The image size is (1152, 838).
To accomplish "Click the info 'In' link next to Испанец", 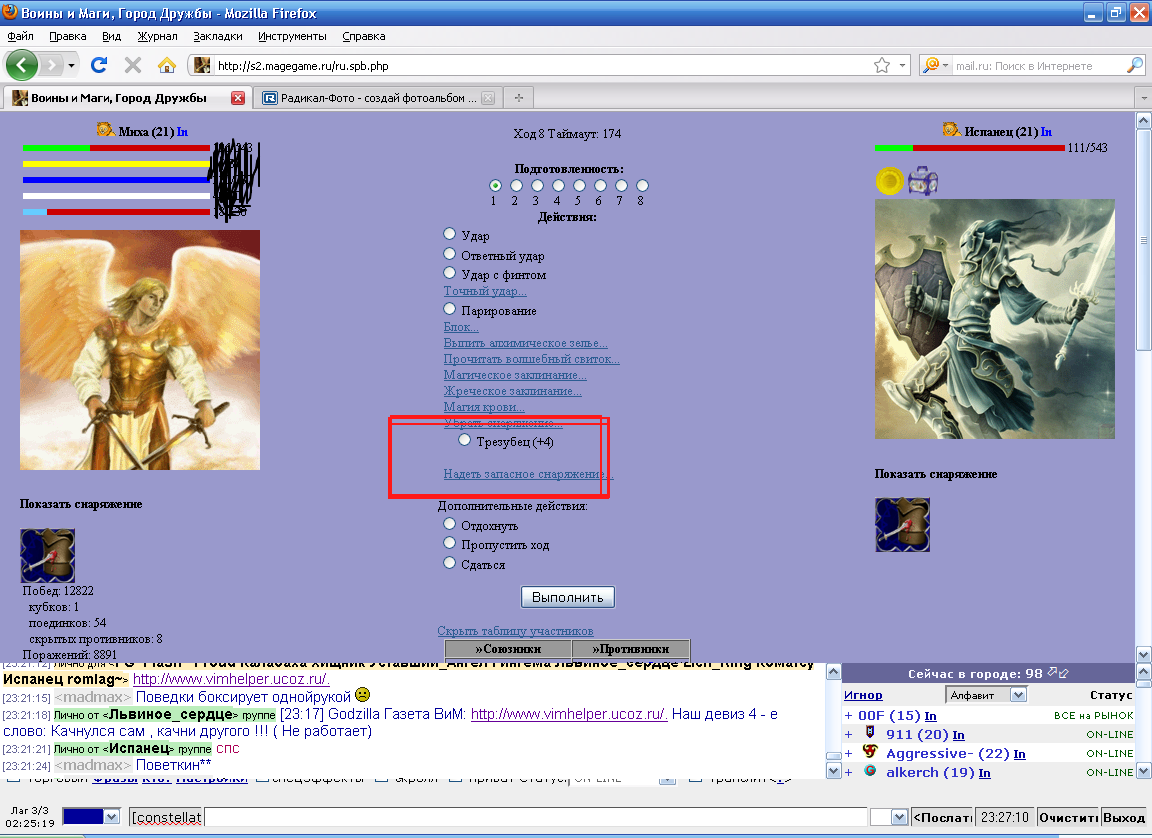I will [1046, 132].
